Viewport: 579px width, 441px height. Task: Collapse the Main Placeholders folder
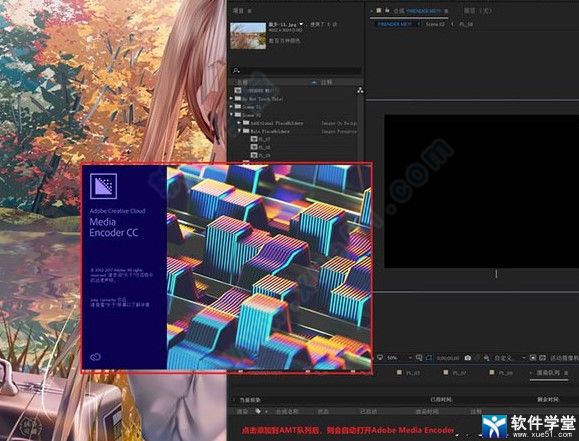239,131
